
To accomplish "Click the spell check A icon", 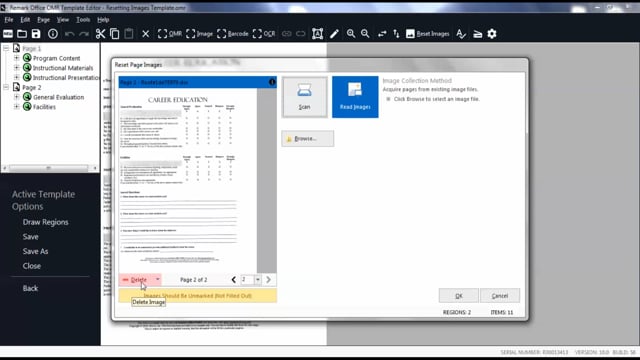I will 461,34.
